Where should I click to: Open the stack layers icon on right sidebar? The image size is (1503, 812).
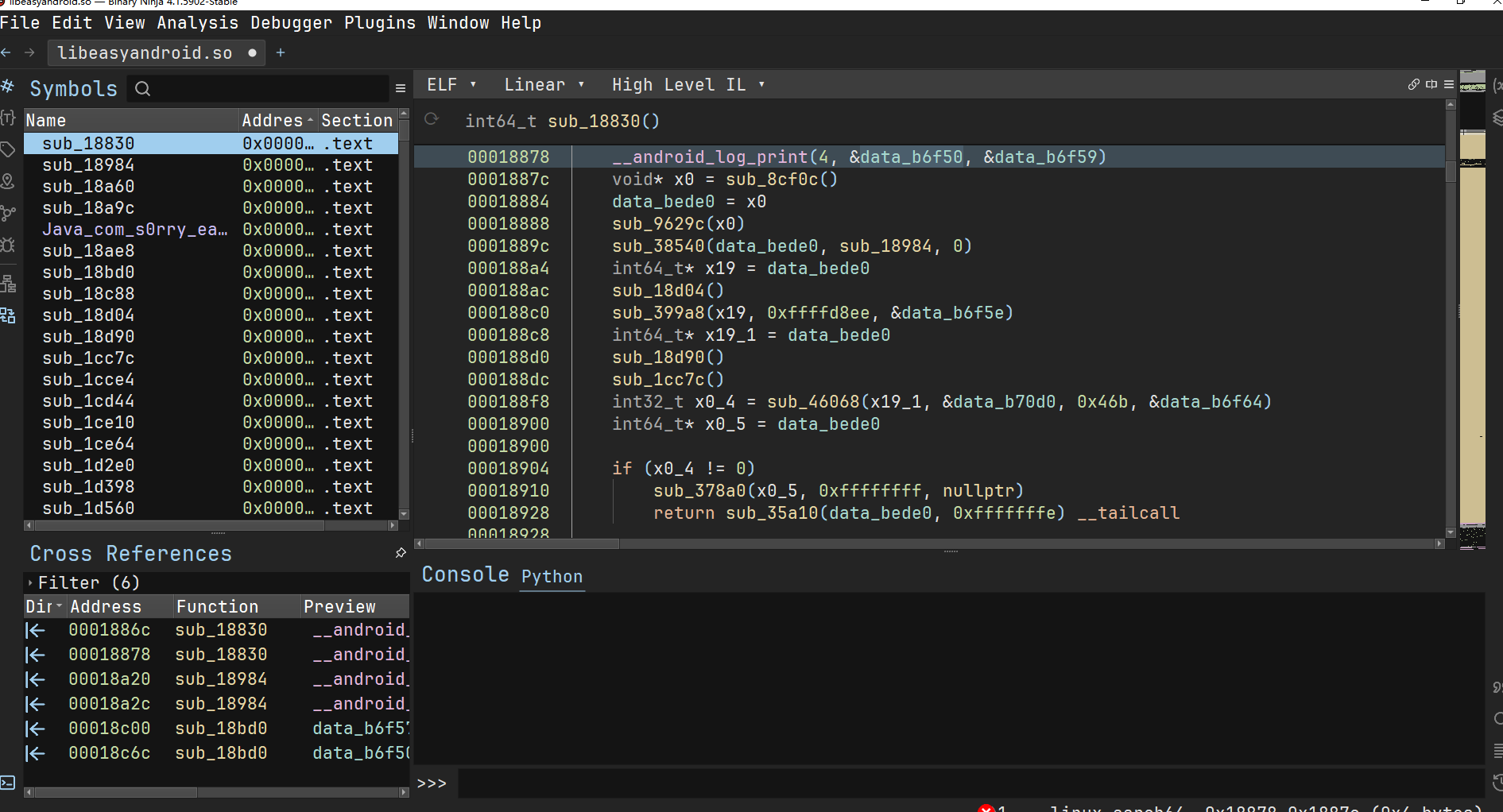coord(1497,118)
